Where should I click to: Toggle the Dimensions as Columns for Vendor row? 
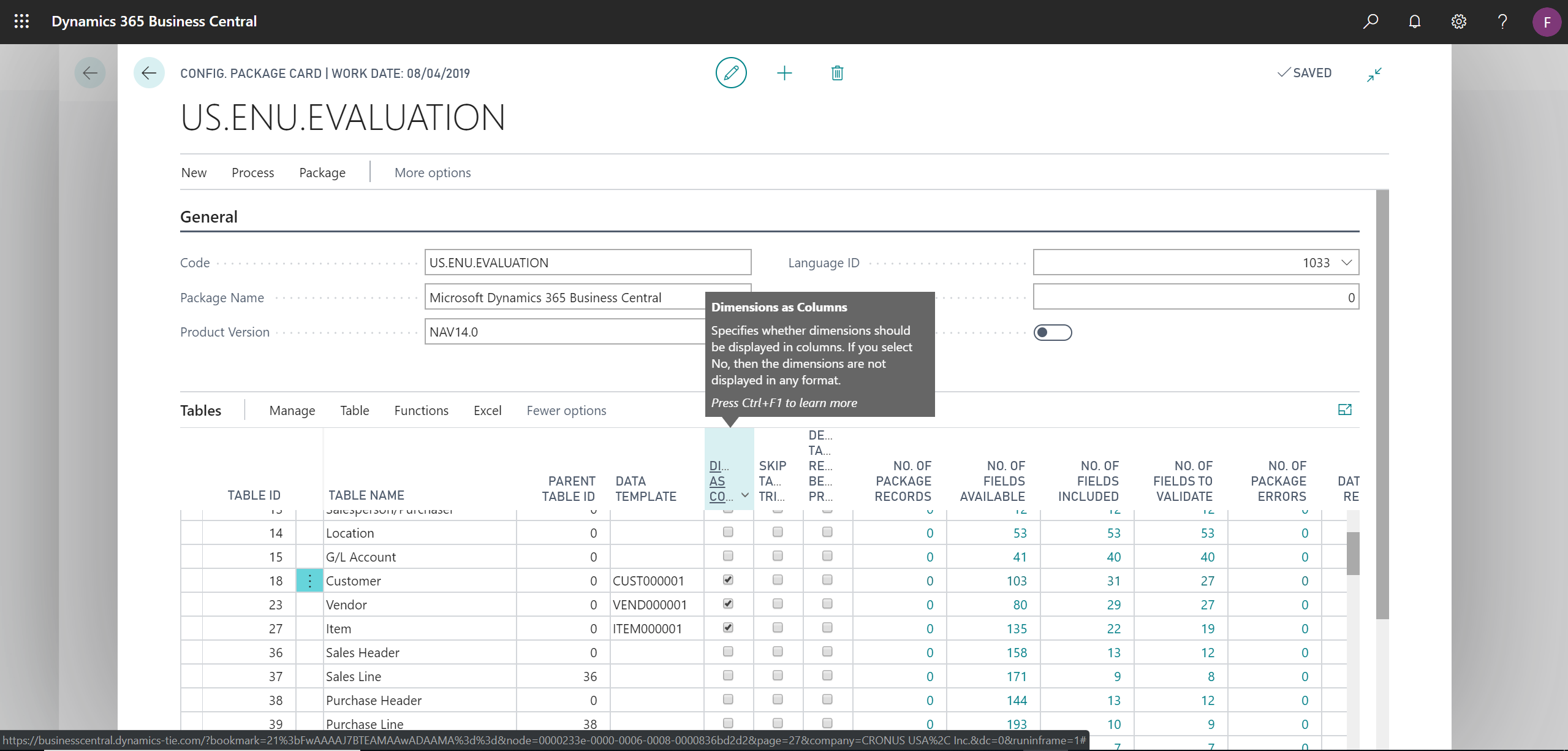click(x=728, y=604)
